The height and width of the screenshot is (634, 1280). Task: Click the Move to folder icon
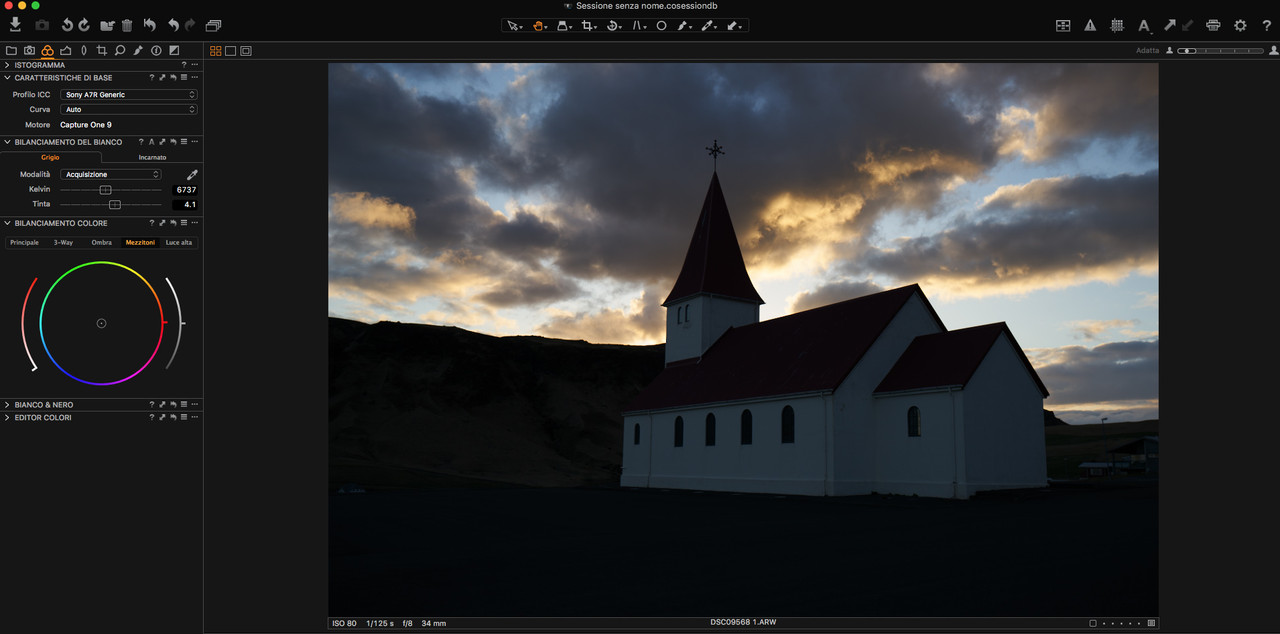107,25
